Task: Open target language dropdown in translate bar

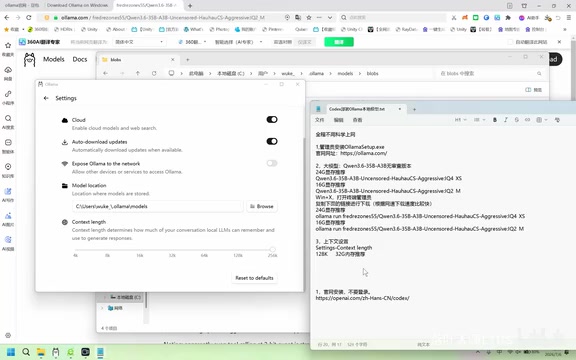Action: [139, 42]
